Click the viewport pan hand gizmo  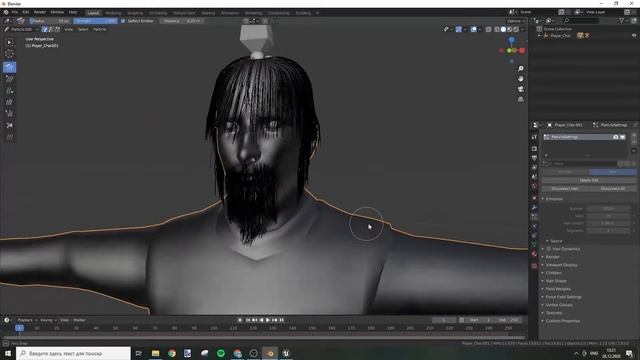pos(520,79)
